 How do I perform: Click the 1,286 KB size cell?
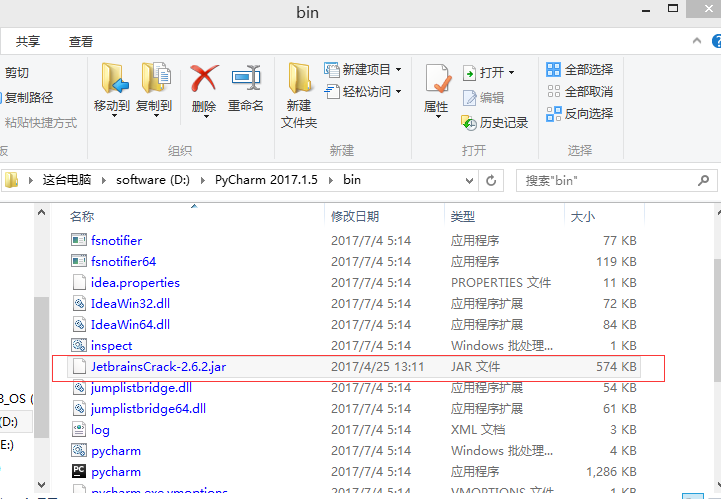click(x=611, y=471)
